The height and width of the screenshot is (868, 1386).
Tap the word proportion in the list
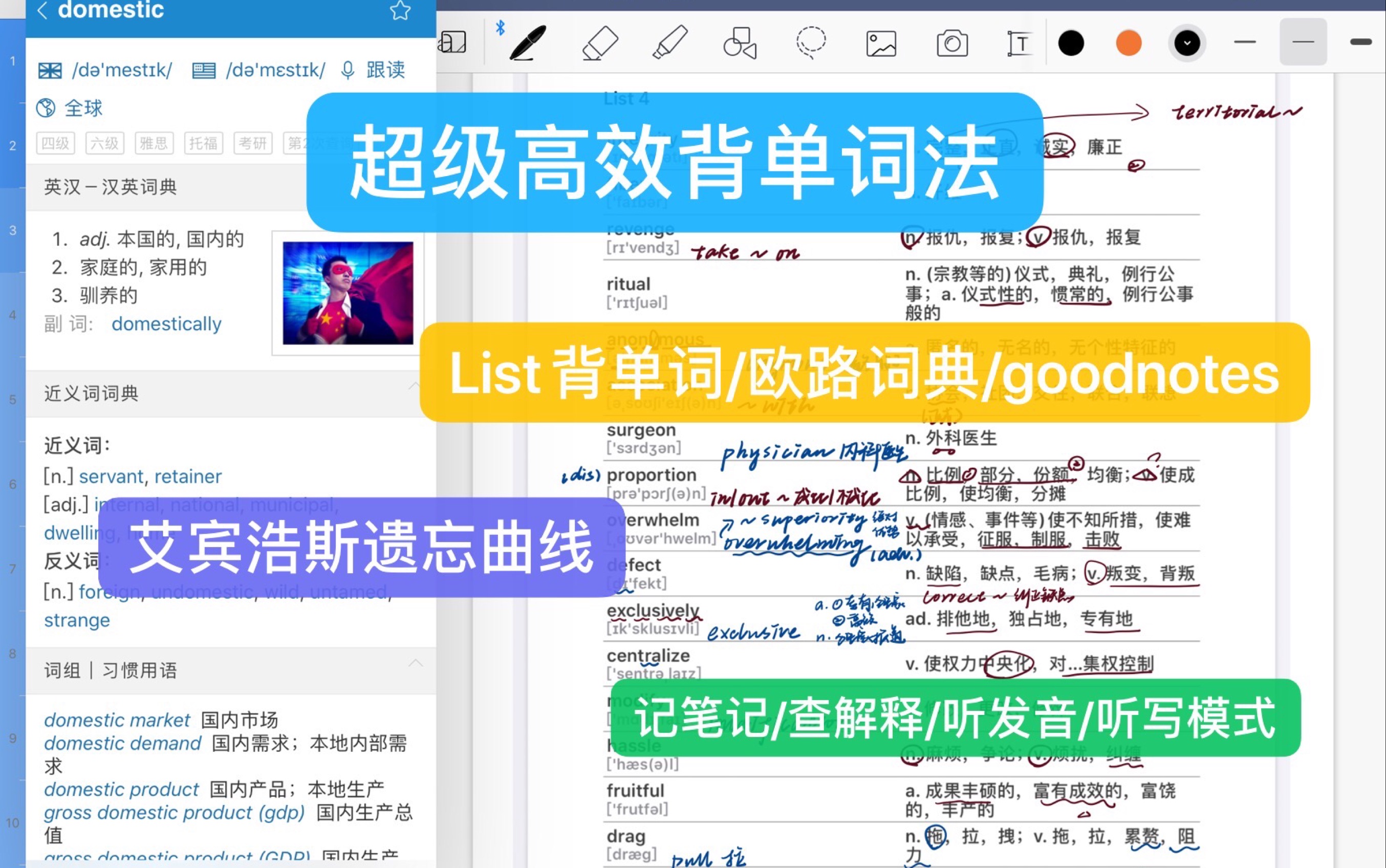(652, 475)
